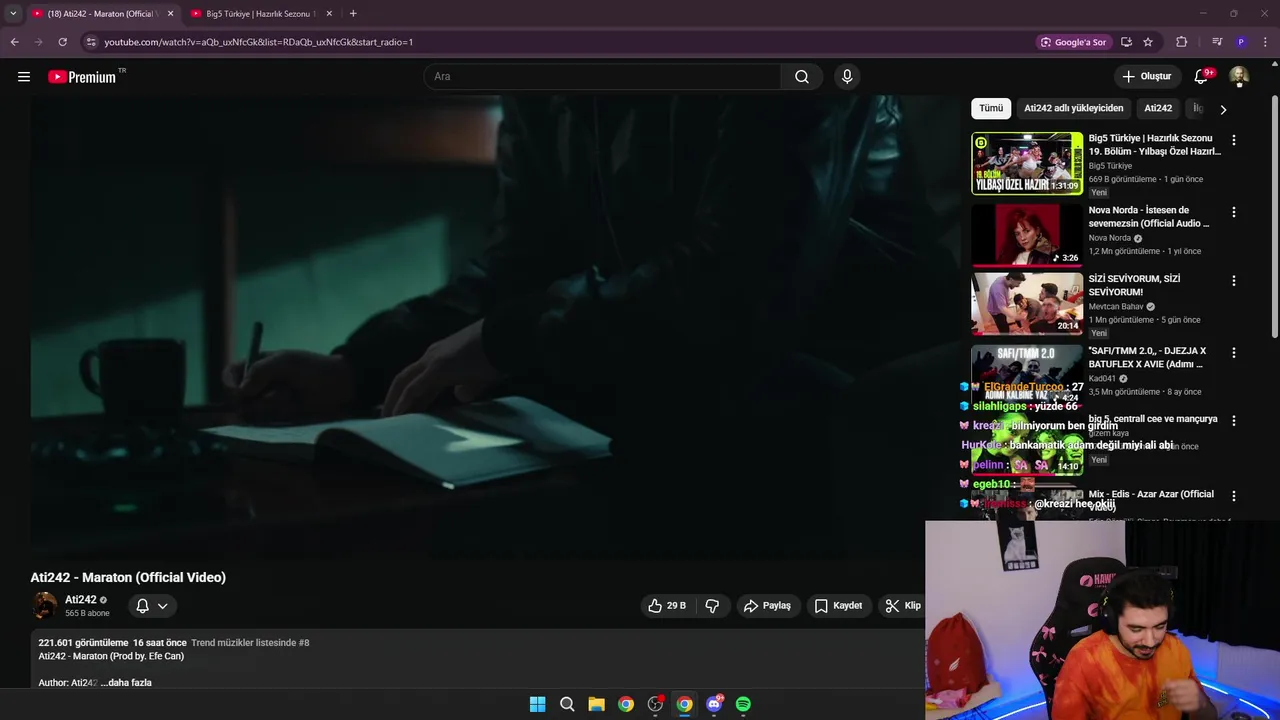This screenshot has height=720, width=1280.
Task: Start voice search with microphone icon
Action: 847,77
